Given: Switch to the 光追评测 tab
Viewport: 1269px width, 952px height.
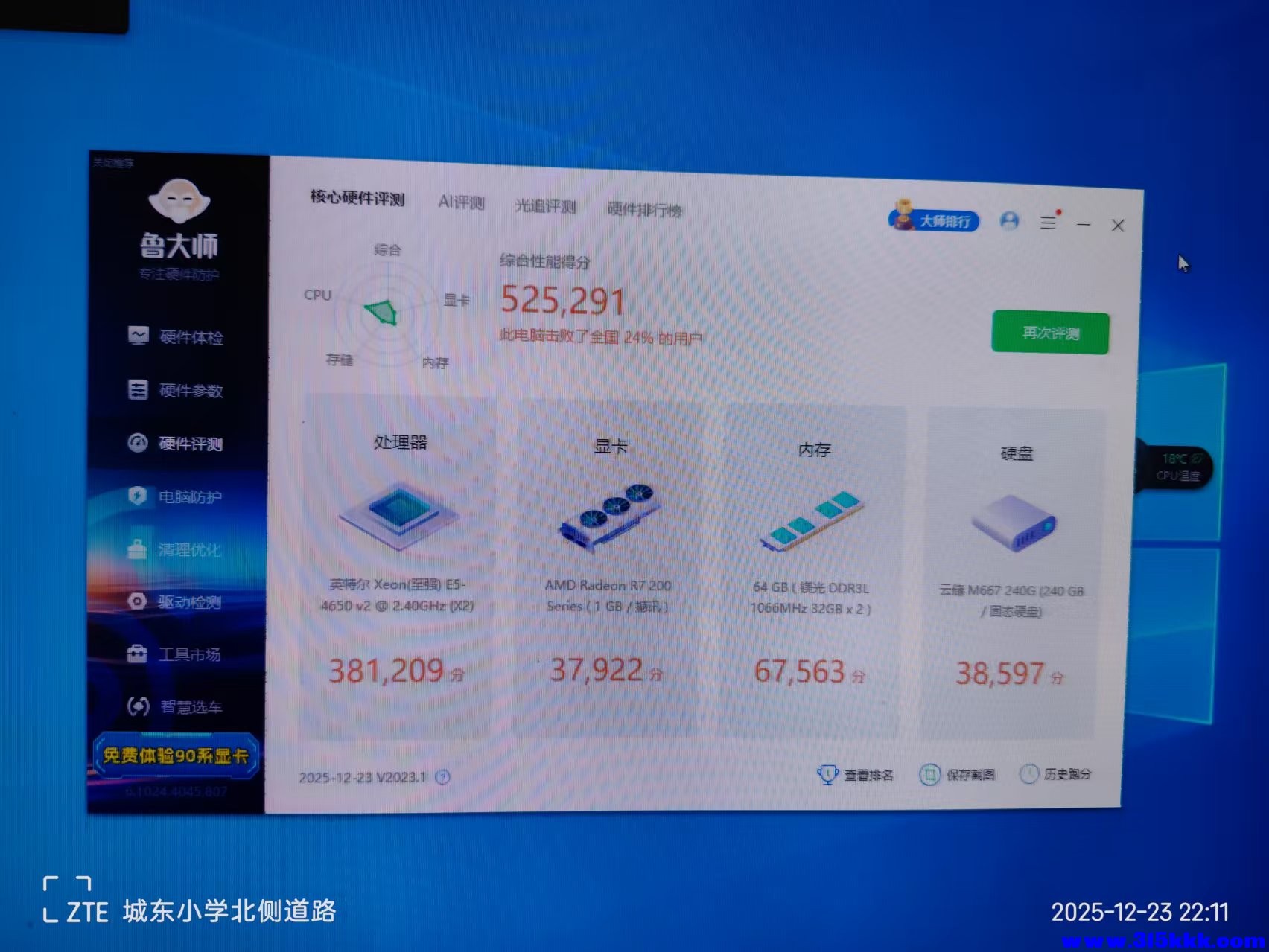Looking at the screenshot, I should coord(545,206).
